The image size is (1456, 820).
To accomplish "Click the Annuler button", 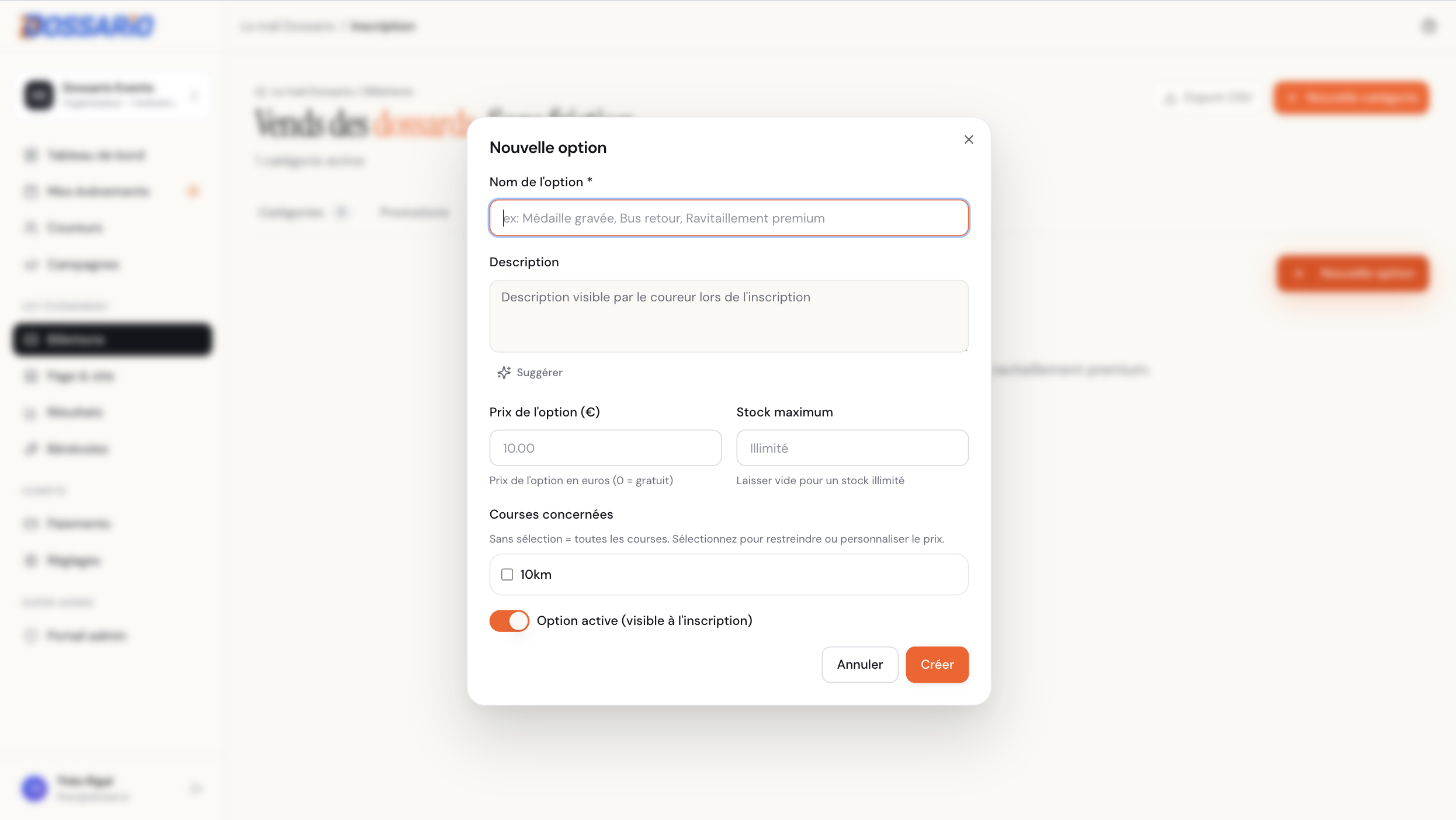I will (859, 665).
